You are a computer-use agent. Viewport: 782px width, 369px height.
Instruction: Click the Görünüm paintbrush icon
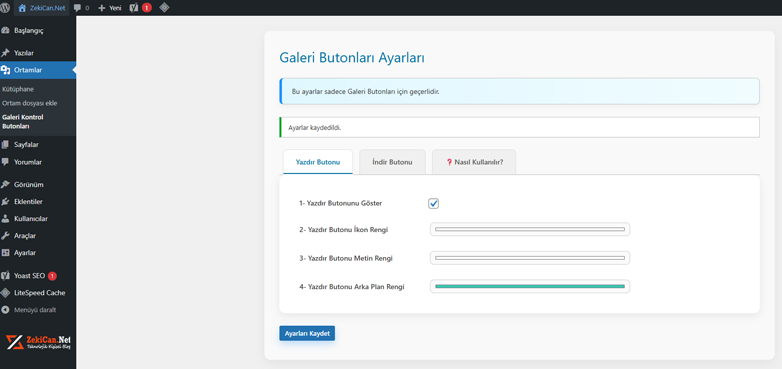click(x=5, y=184)
